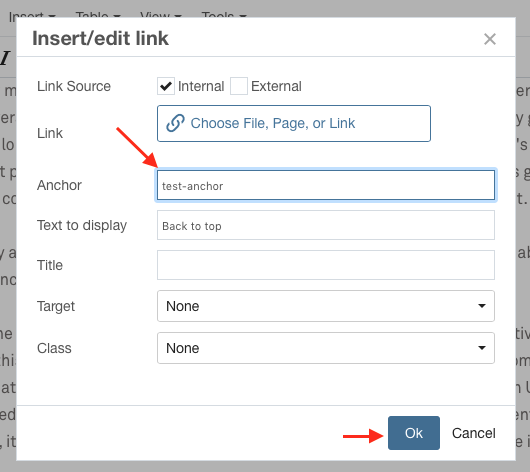Screen dimensions: 530x472
Task: Open the Tools menu
Action: [224, 16]
